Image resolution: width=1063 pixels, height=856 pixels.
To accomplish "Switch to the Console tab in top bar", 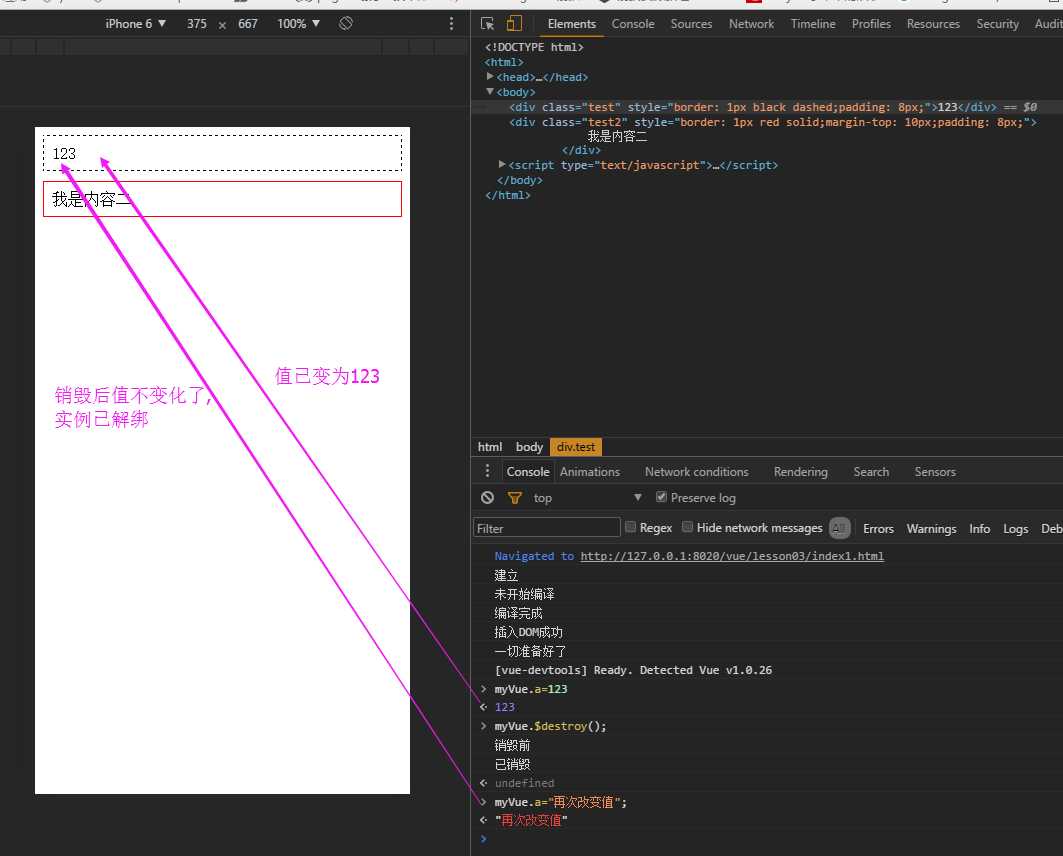I will [633, 24].
